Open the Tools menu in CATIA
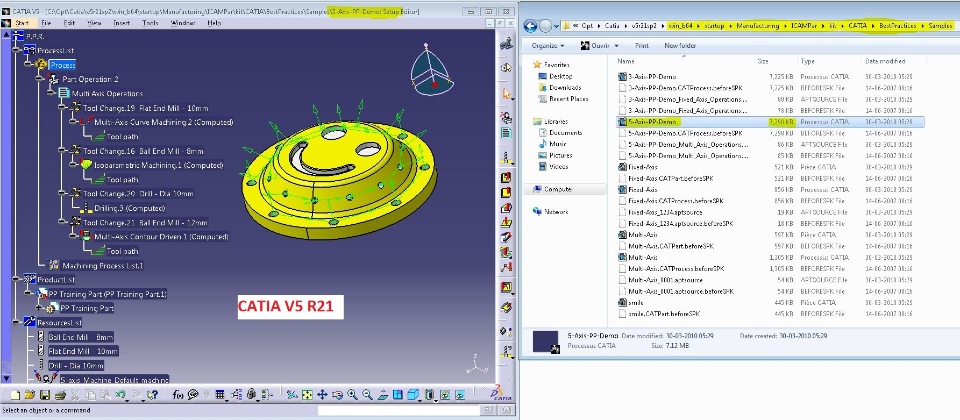The width and height of the screenshot is (960, 420). pyautogui.click(x=150, y=23)
